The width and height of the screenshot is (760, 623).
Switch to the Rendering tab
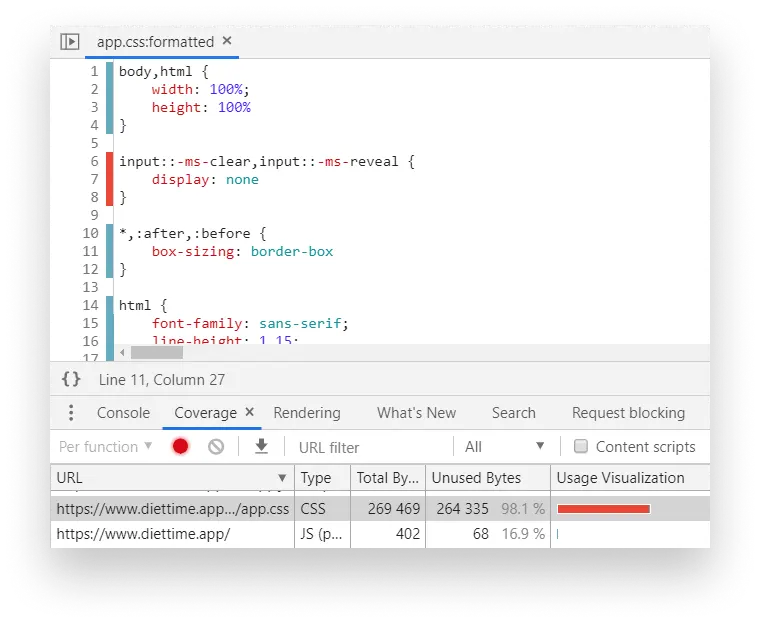[x=307, y=413]
